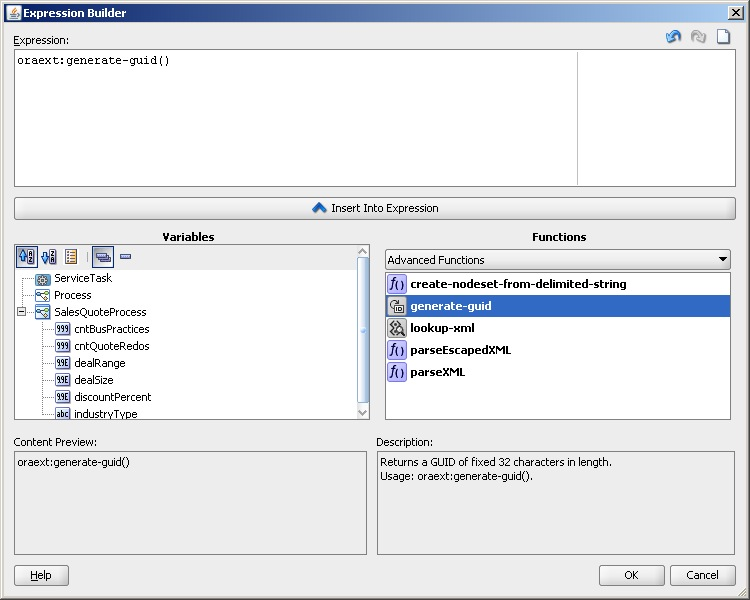Click the blue up arrow on Insert Into Expression

(319, 208)
